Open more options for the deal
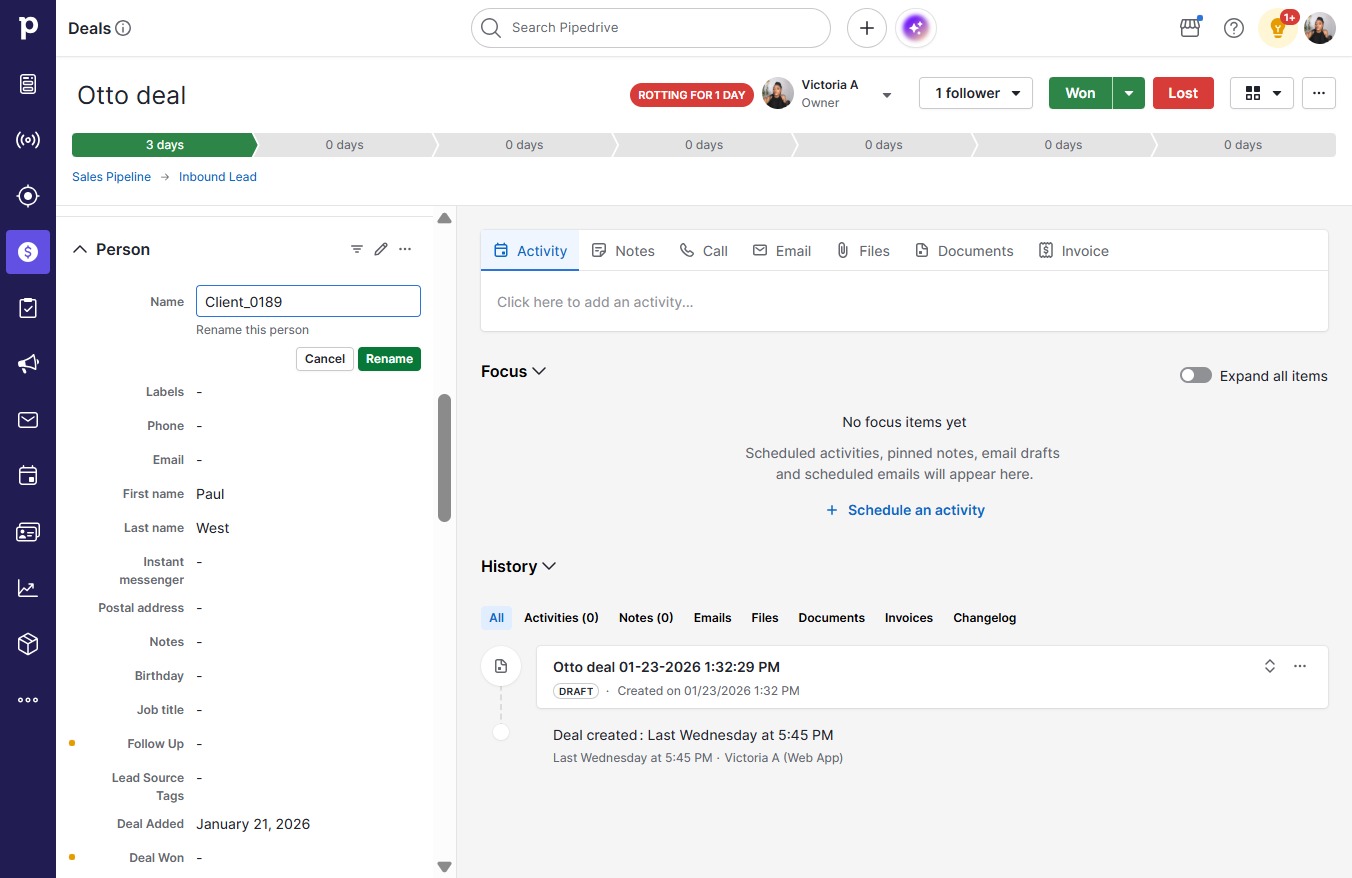 1319,93
